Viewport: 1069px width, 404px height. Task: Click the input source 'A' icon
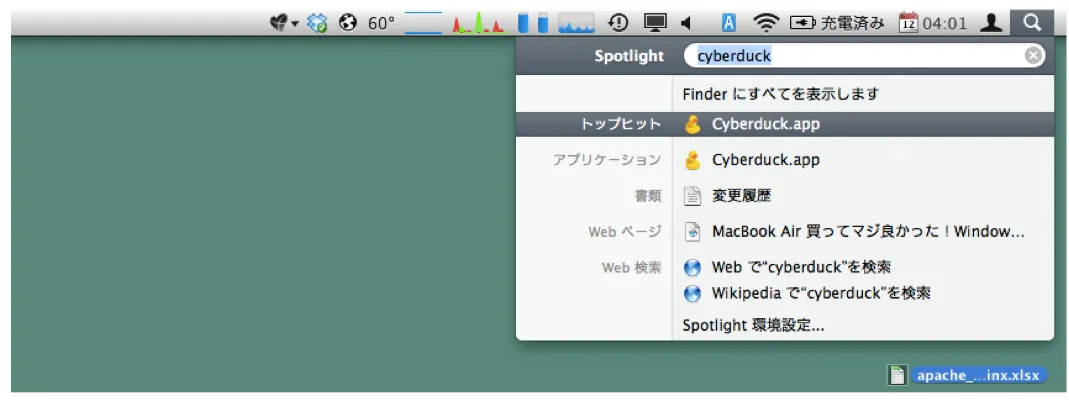click(729, 22)
